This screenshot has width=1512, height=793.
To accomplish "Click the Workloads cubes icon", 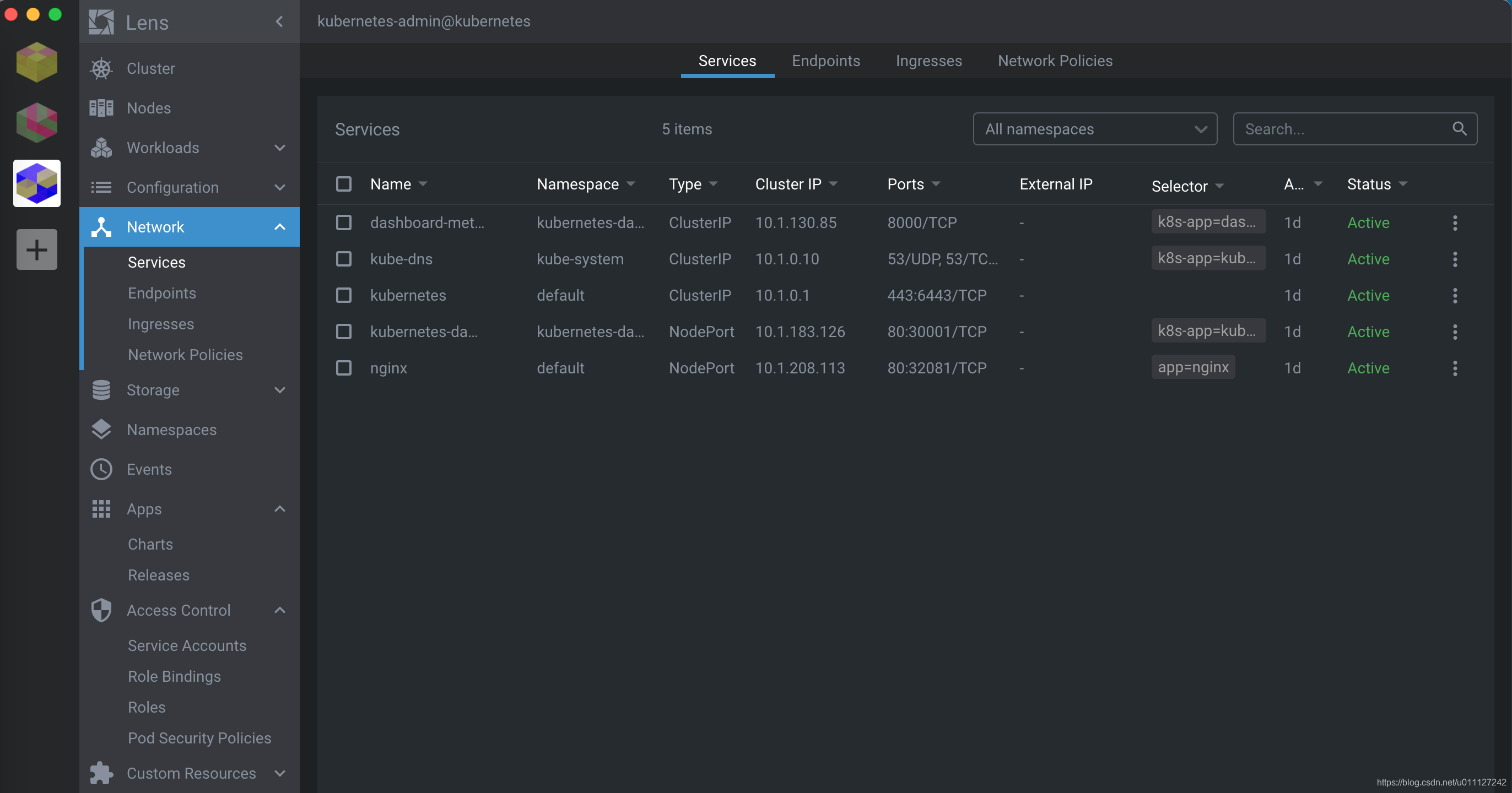I will tap(101, 148).
